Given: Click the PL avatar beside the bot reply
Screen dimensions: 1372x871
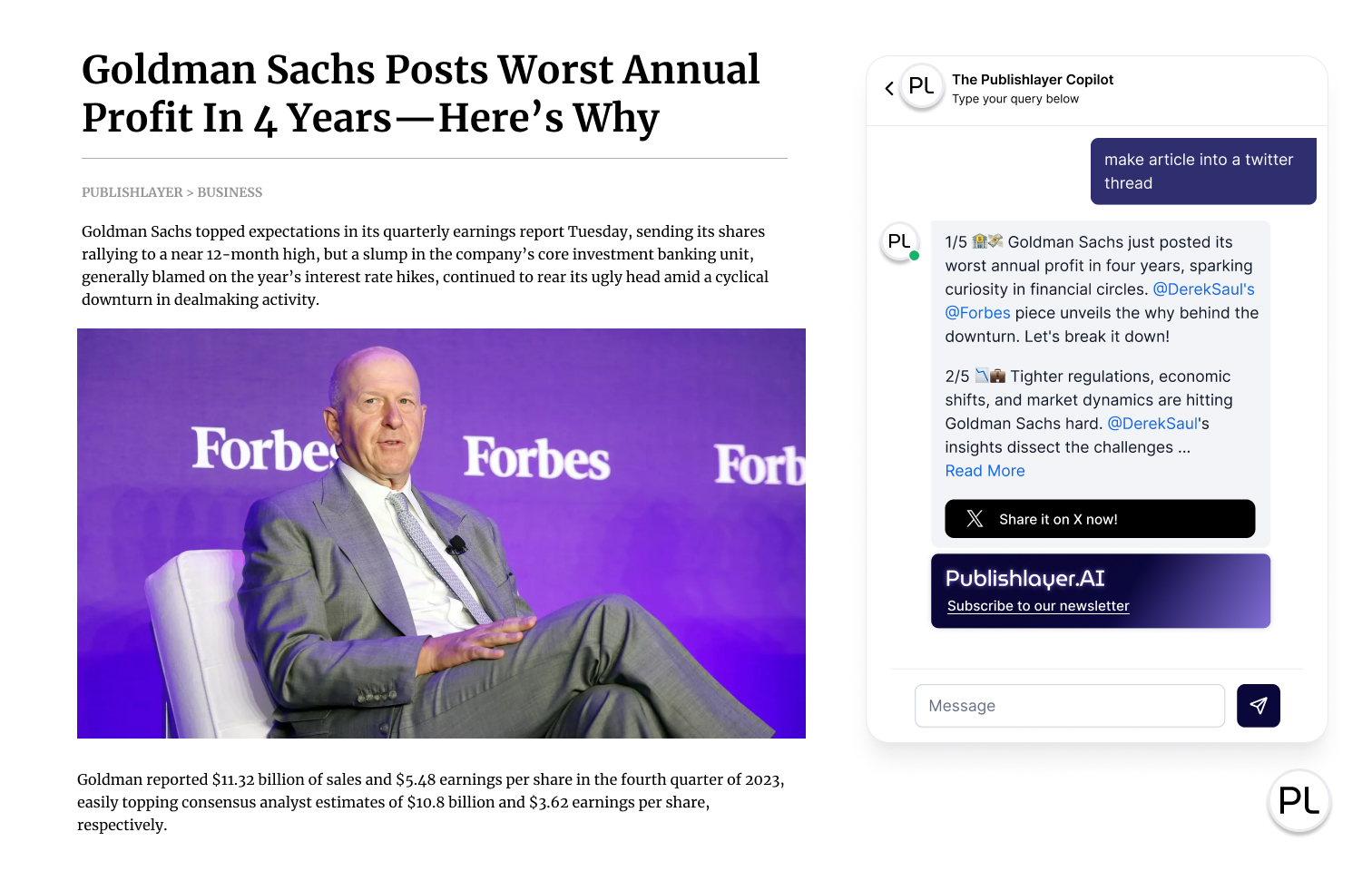Looking at the screenshot, I should [x=899, y=242].
